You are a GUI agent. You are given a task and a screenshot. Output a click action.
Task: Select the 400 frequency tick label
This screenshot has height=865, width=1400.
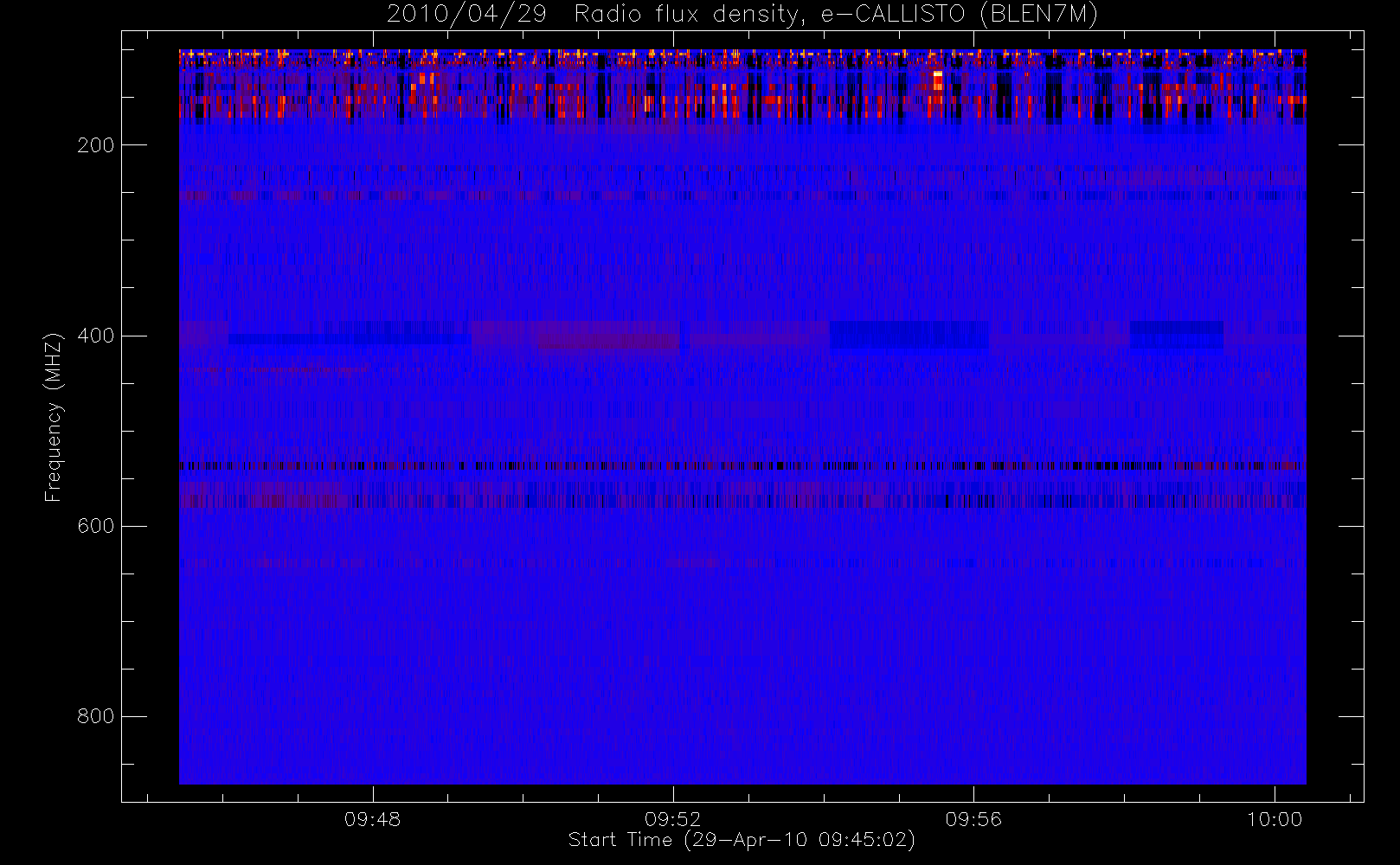coord(95,336)
